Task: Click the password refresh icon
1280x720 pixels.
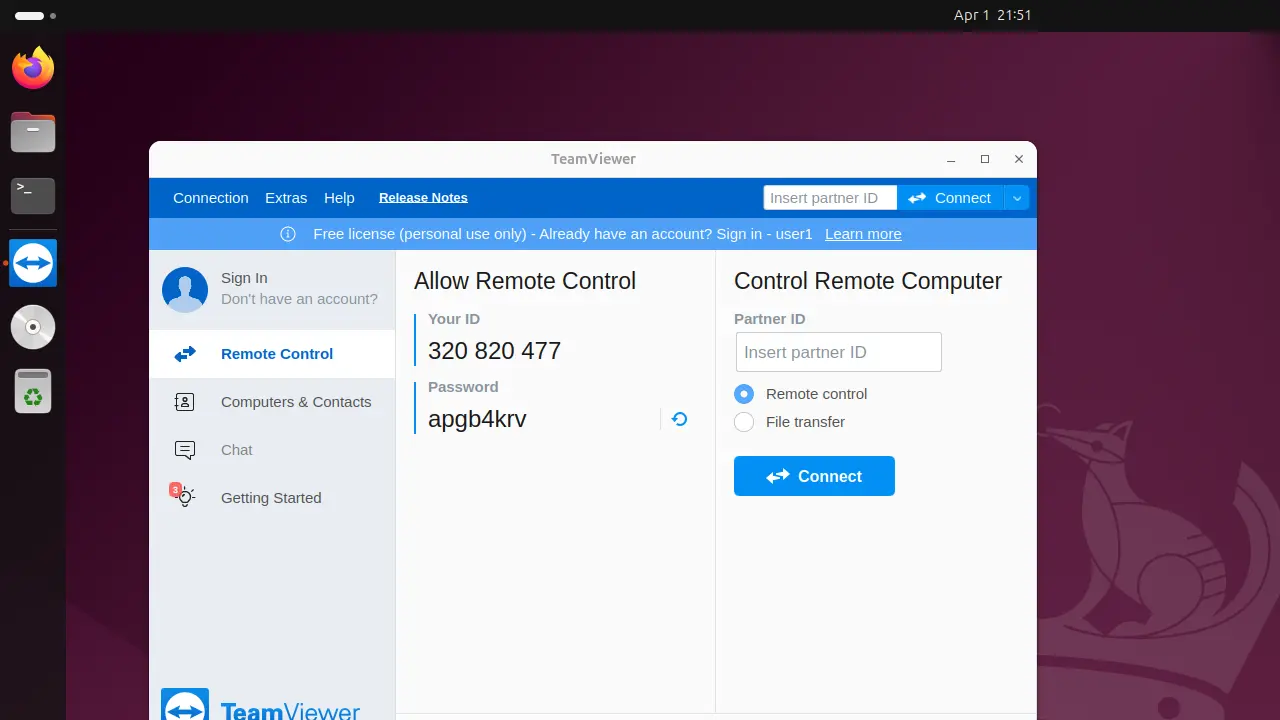Action: click(679, 419)
